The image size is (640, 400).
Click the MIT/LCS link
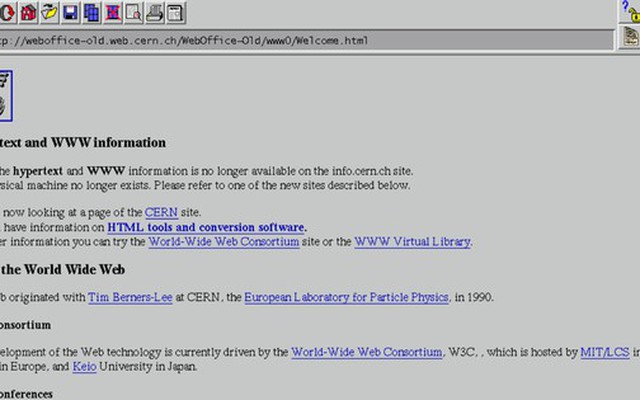tap(605, 352)
